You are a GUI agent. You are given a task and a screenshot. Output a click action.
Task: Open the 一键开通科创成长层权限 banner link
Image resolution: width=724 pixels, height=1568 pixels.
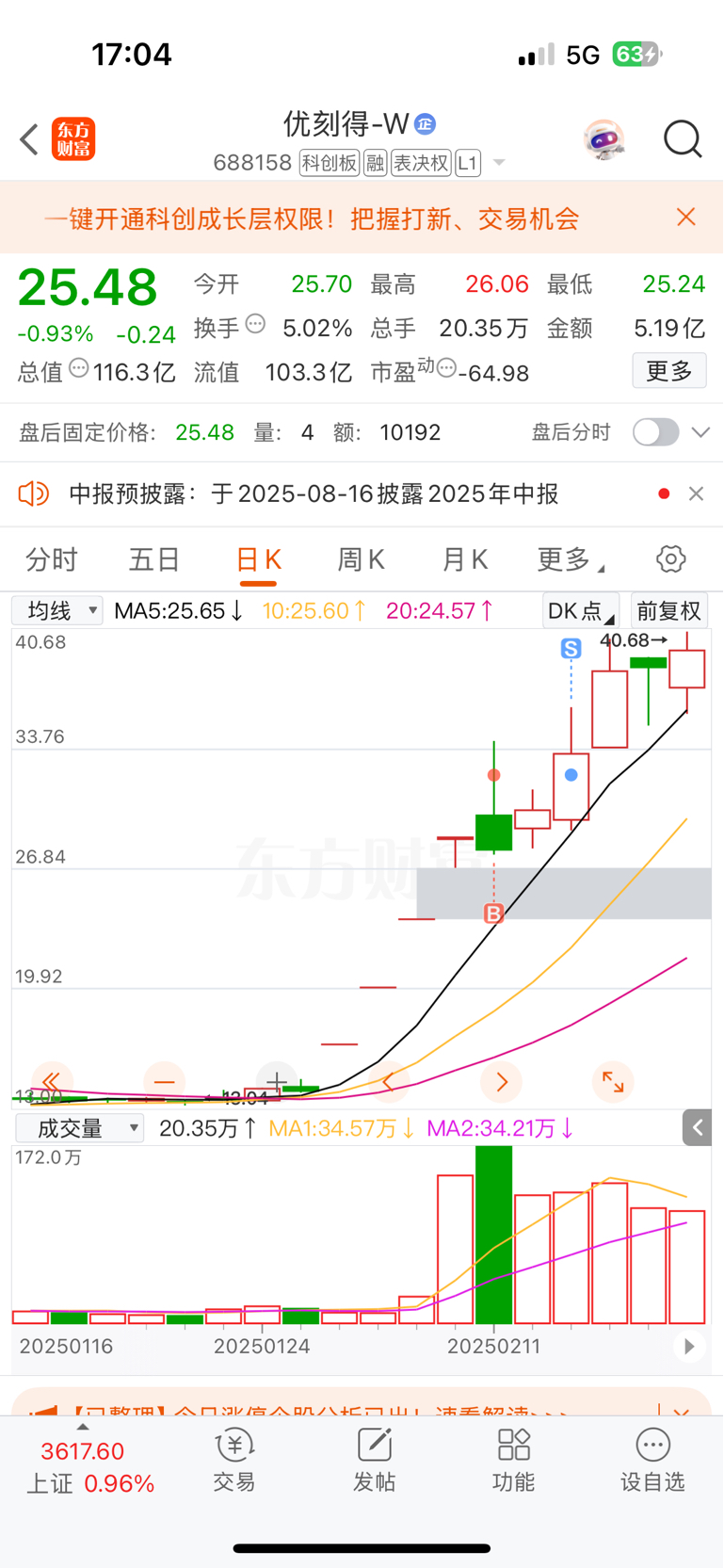tap(312, 219)
